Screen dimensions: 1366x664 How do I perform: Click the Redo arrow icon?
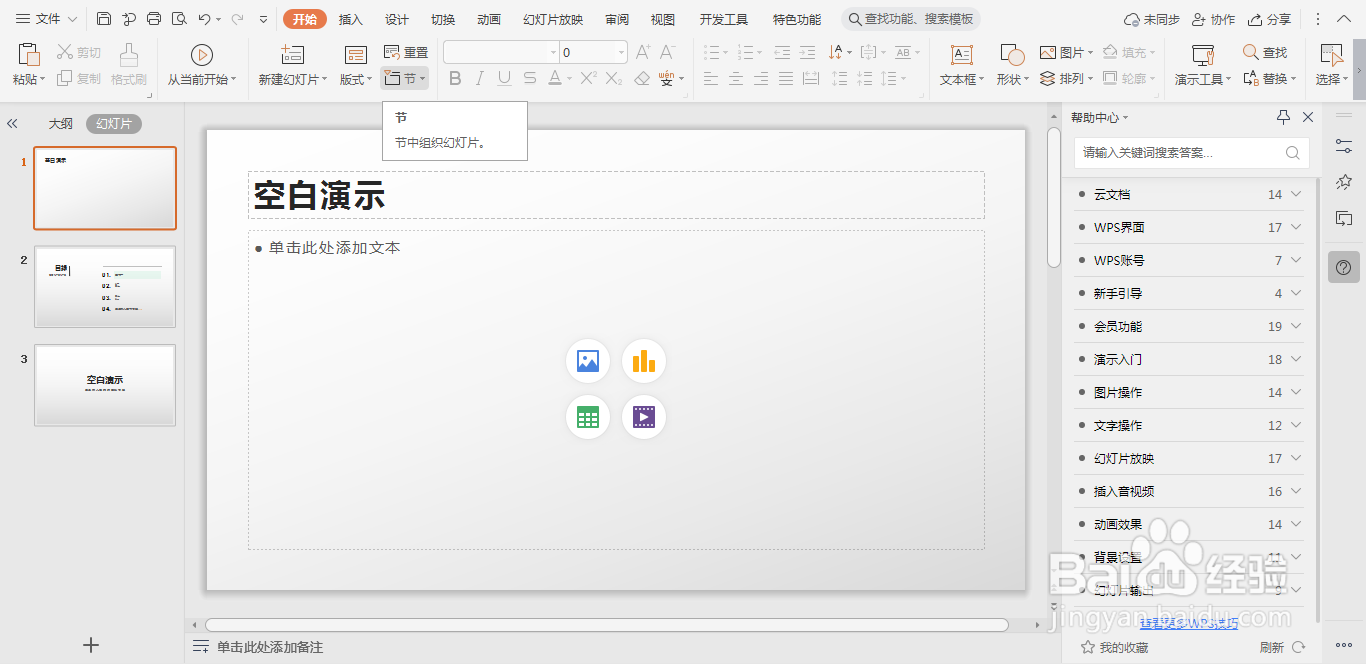[x=237, y=19]
